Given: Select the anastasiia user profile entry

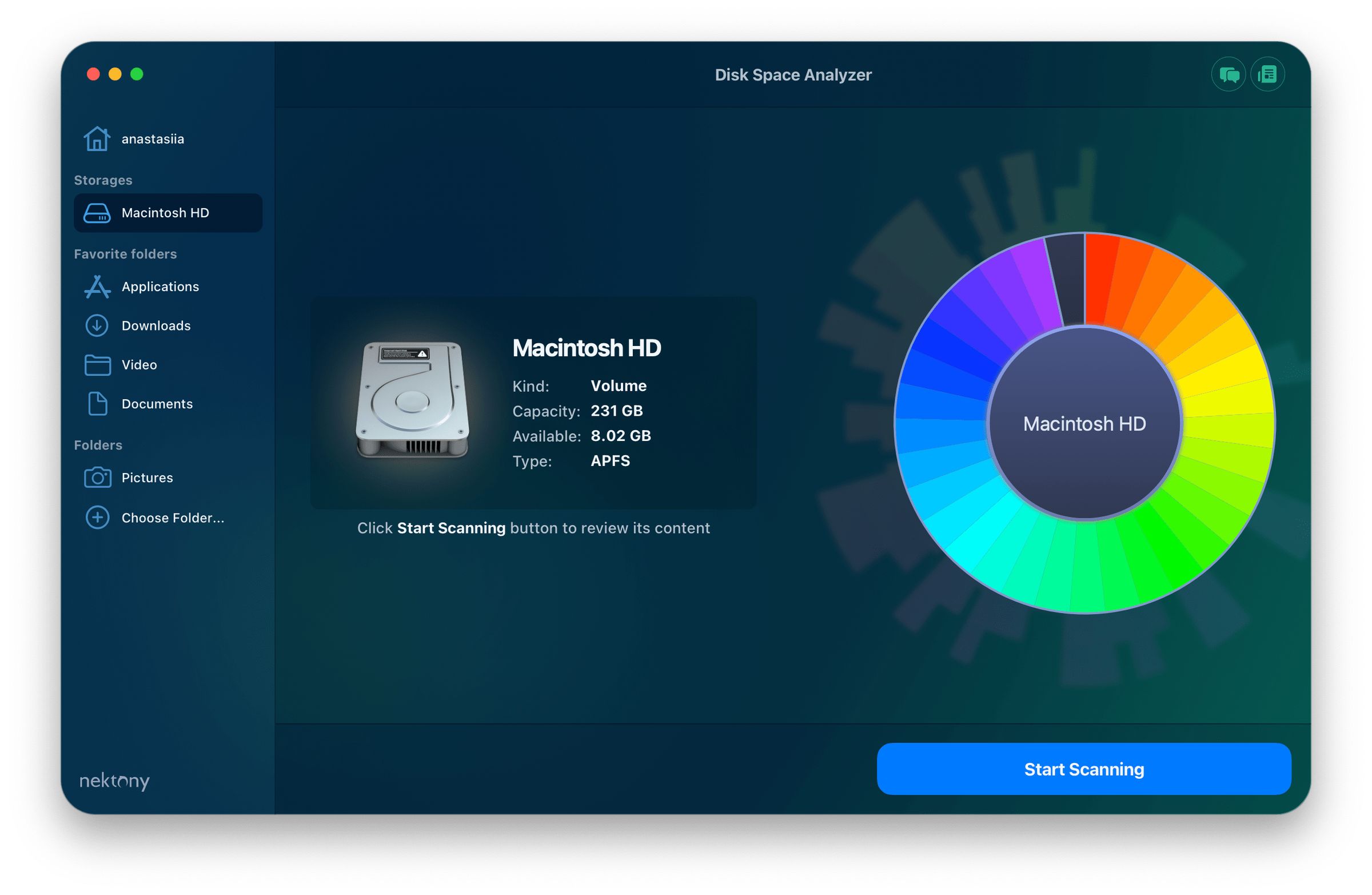Looking at the screenshot, I should [153, 138].
